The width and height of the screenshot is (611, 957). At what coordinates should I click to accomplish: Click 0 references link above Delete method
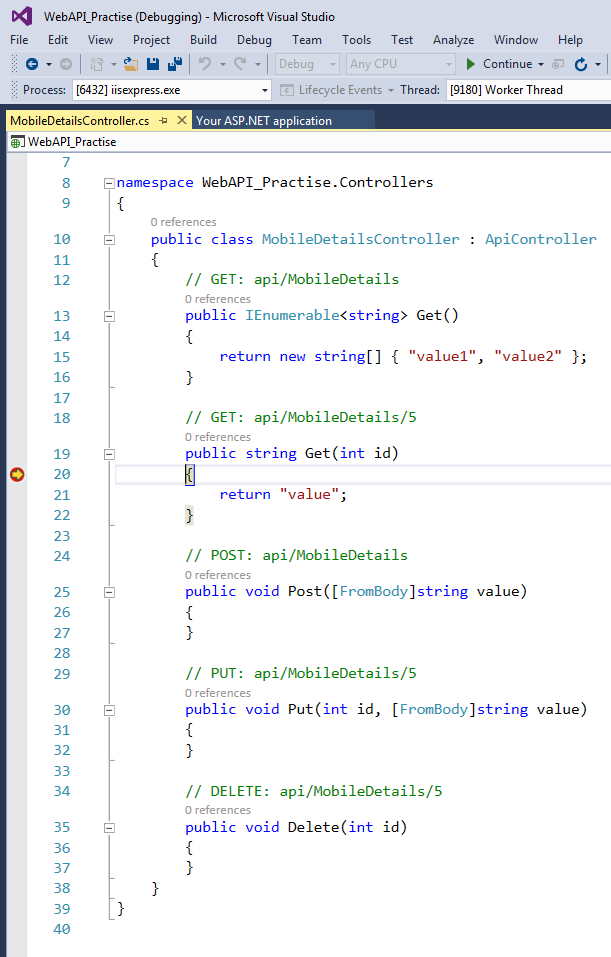click(218, 810)
